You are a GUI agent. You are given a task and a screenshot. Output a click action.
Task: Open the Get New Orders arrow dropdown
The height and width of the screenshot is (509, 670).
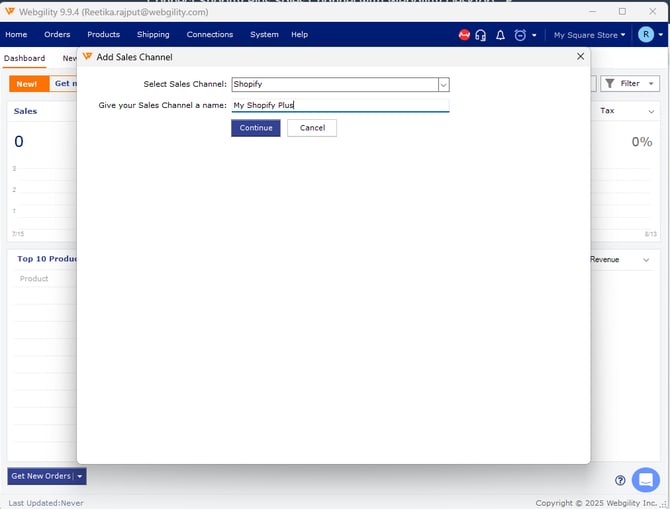80,476
